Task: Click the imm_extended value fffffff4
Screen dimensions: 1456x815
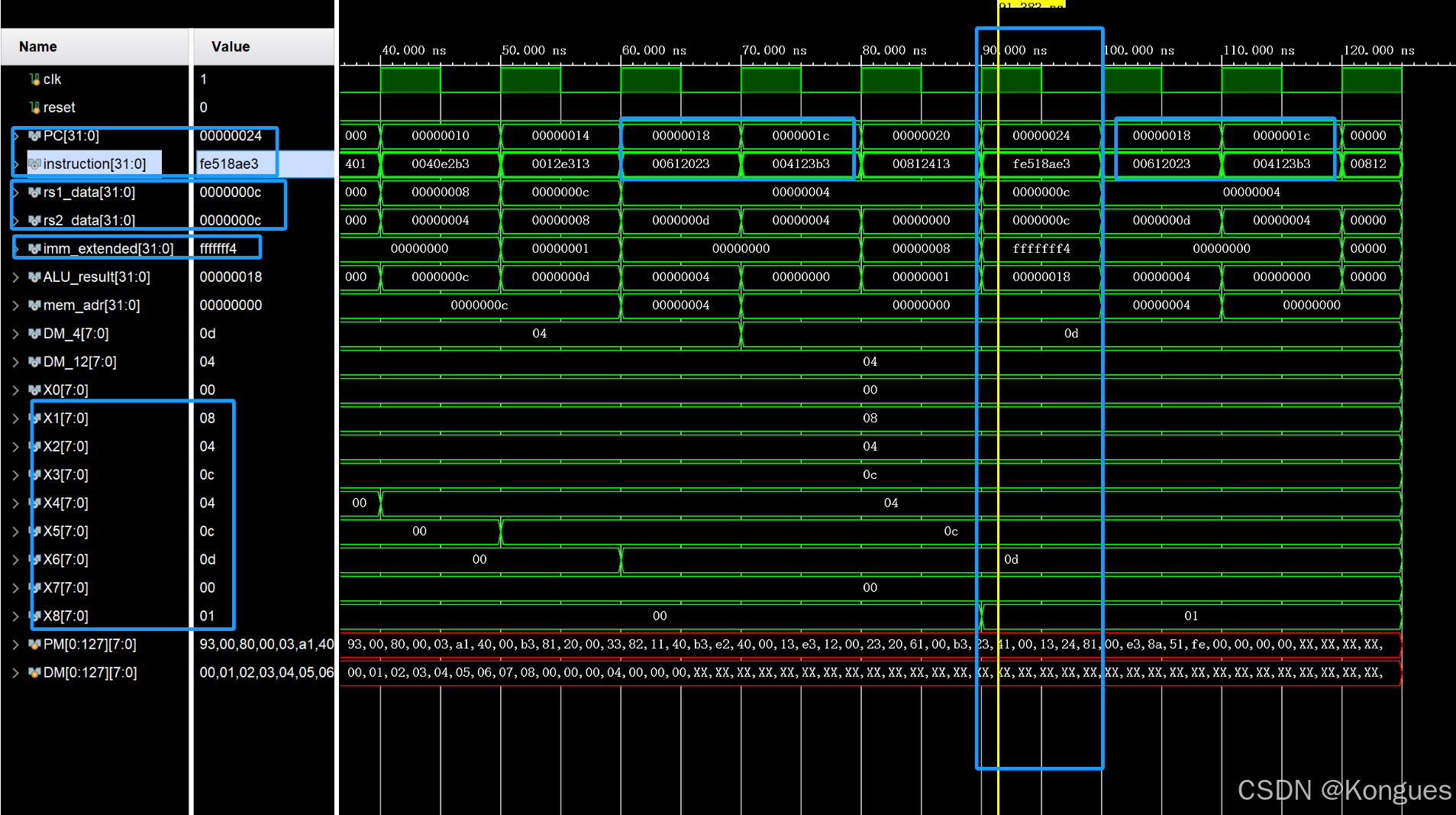Action: pos(218,248)
